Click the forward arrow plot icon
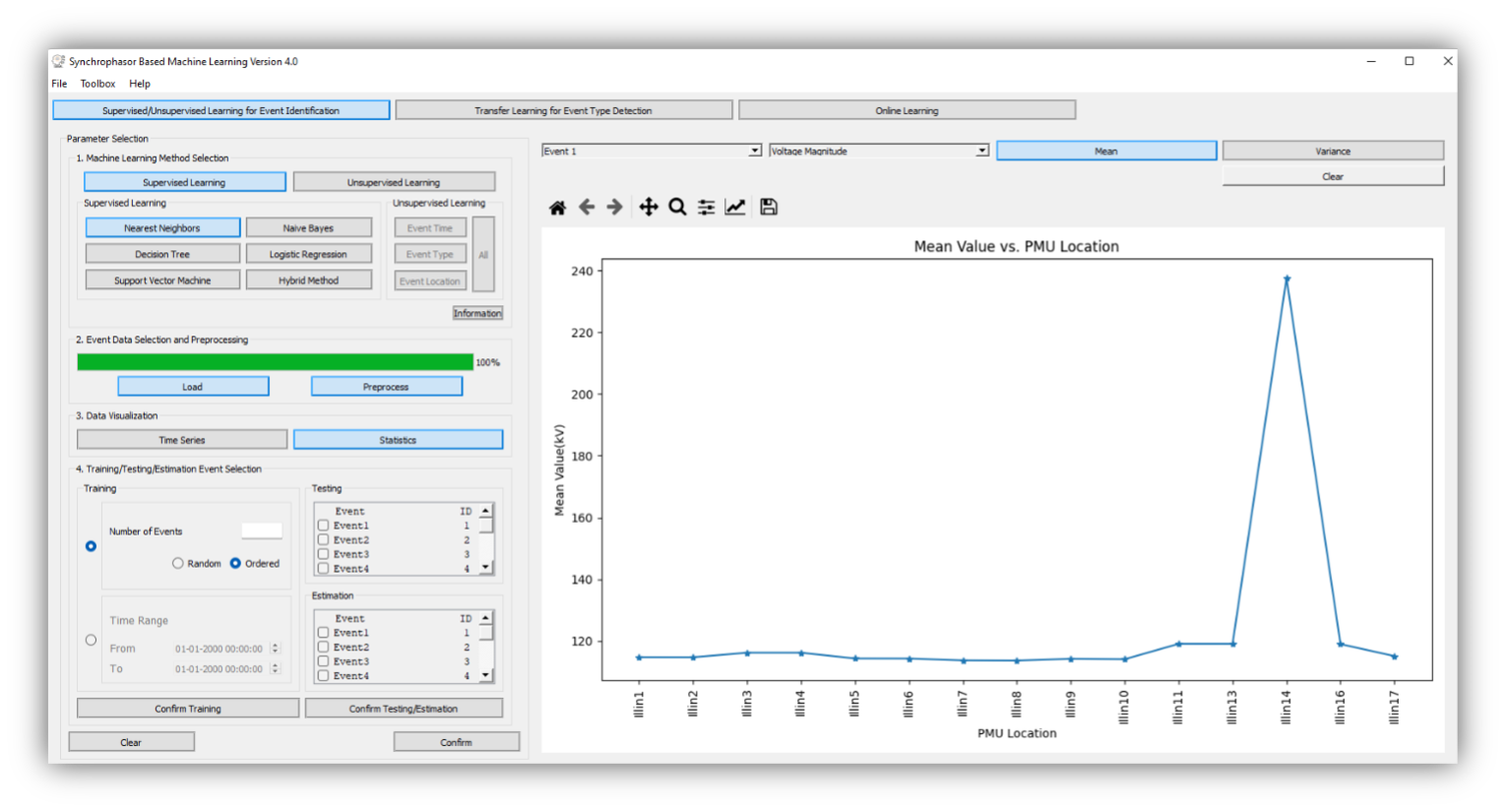The width and height of the screenshot is (1506, 812). coord(615,207)
